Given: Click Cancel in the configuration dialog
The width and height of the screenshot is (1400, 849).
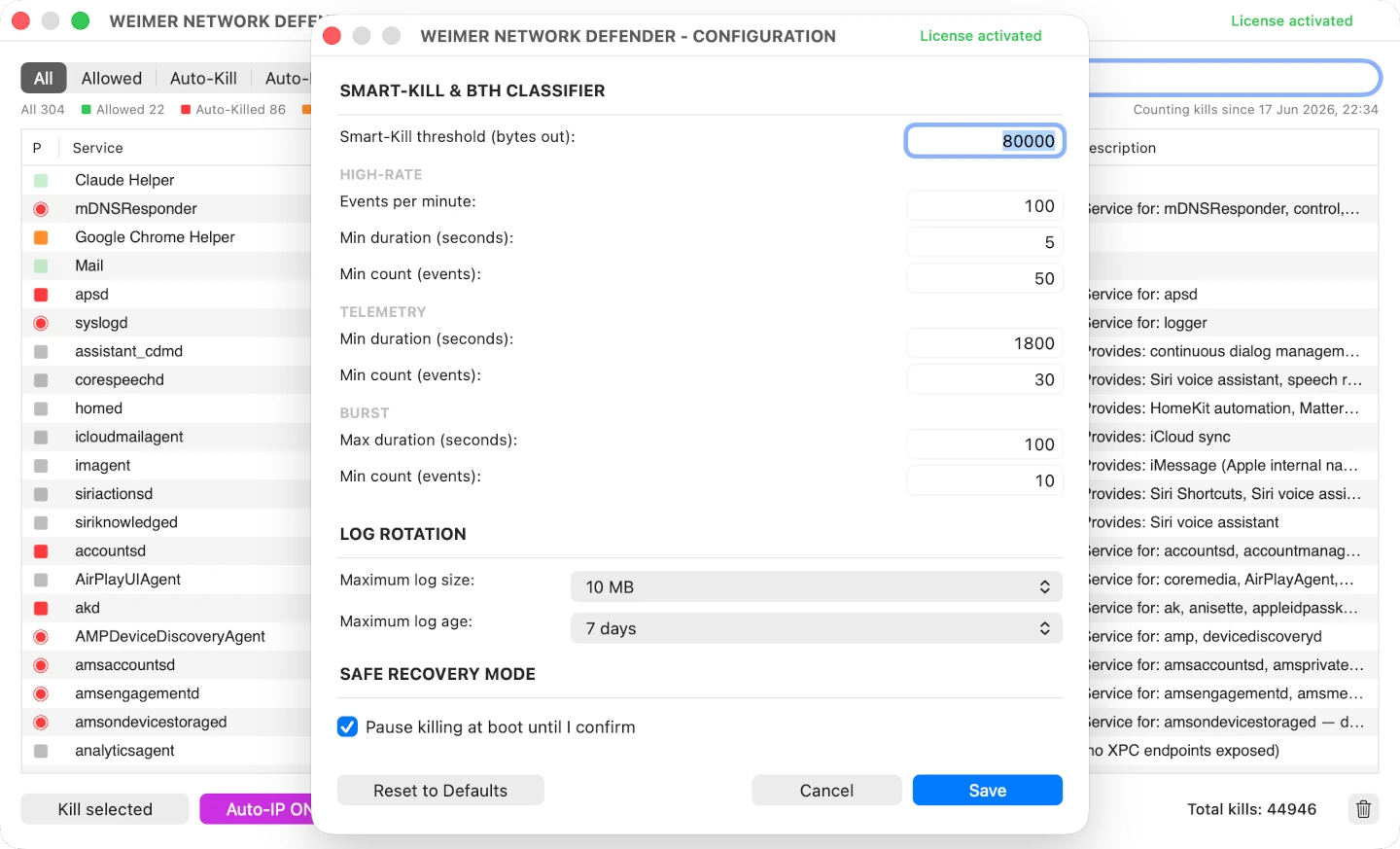Looking at the screenshot, I should (x=826, y=790).
